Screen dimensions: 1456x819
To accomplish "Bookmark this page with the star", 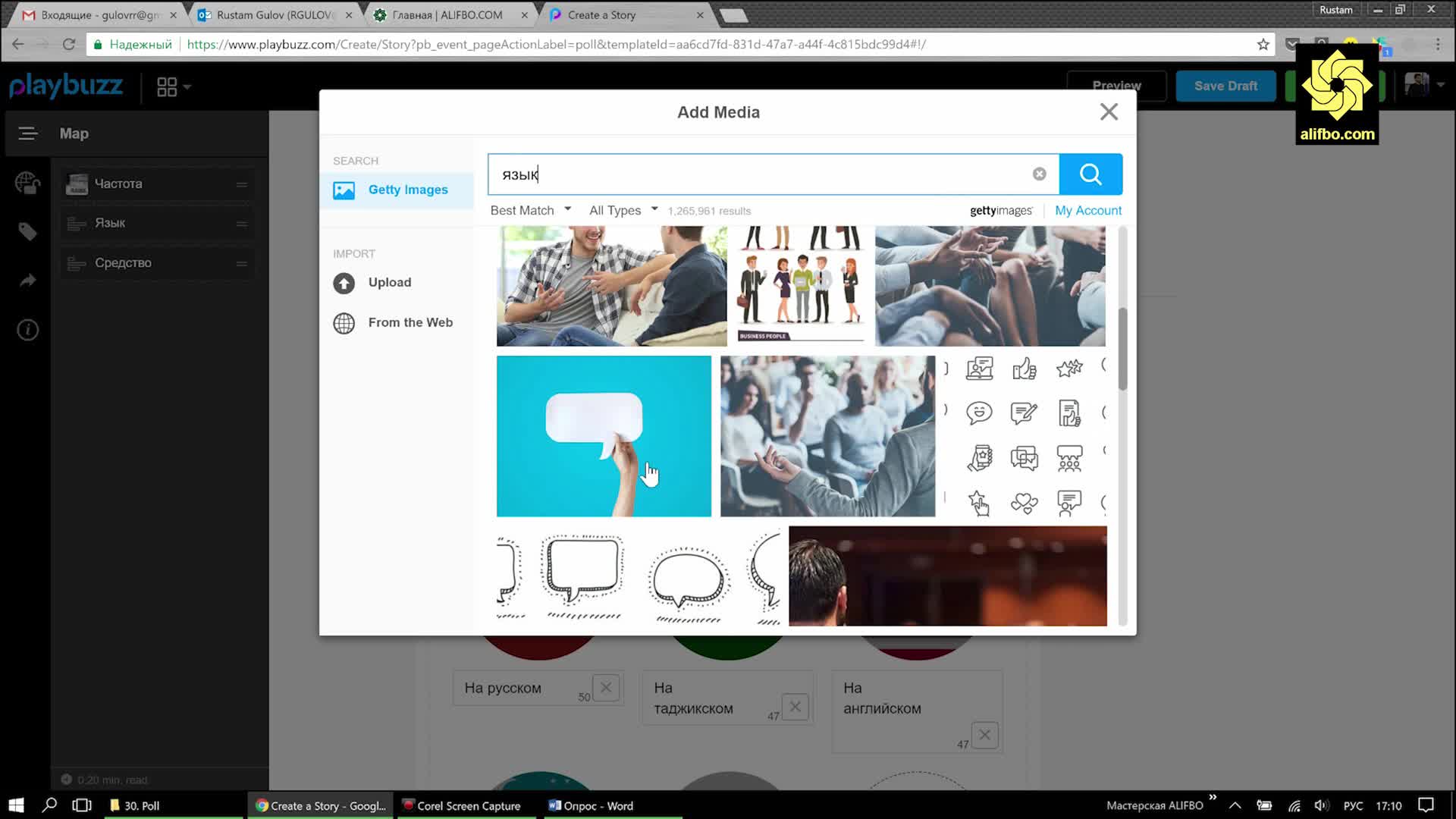I will pos(1263,44).
